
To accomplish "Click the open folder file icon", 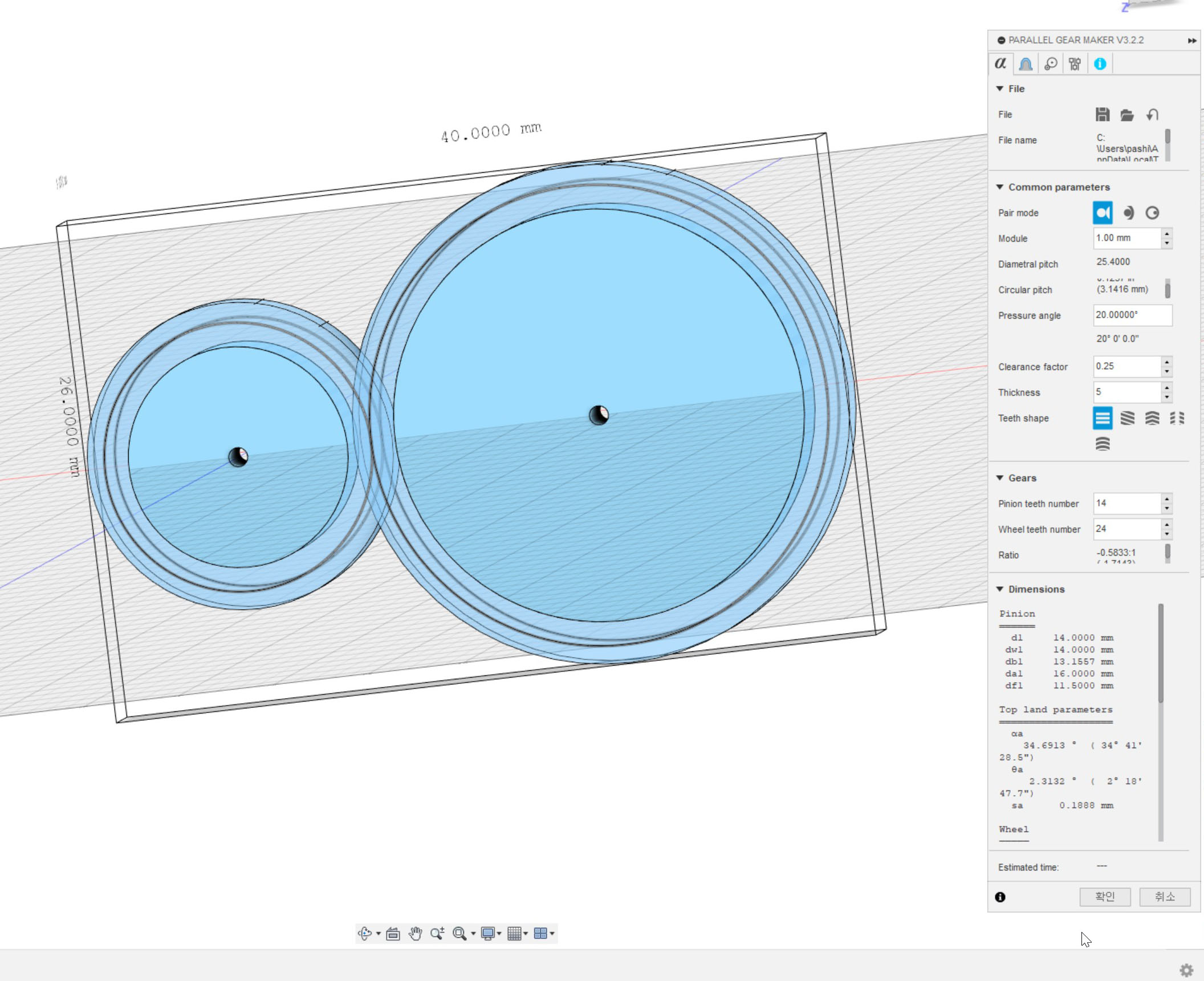I will tap(1126, 115).
